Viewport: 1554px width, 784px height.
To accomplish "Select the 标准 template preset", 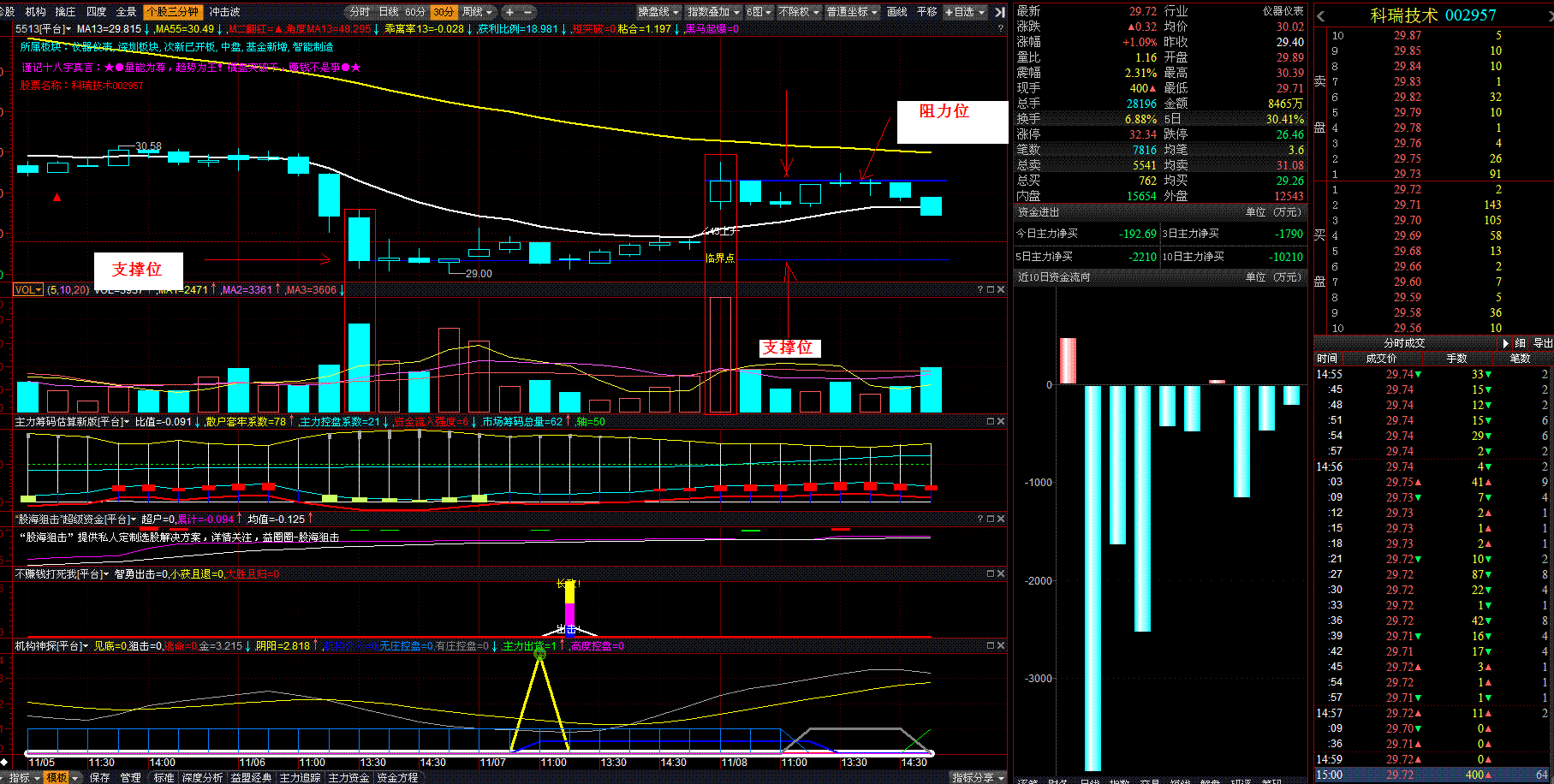I will (164, 777).
